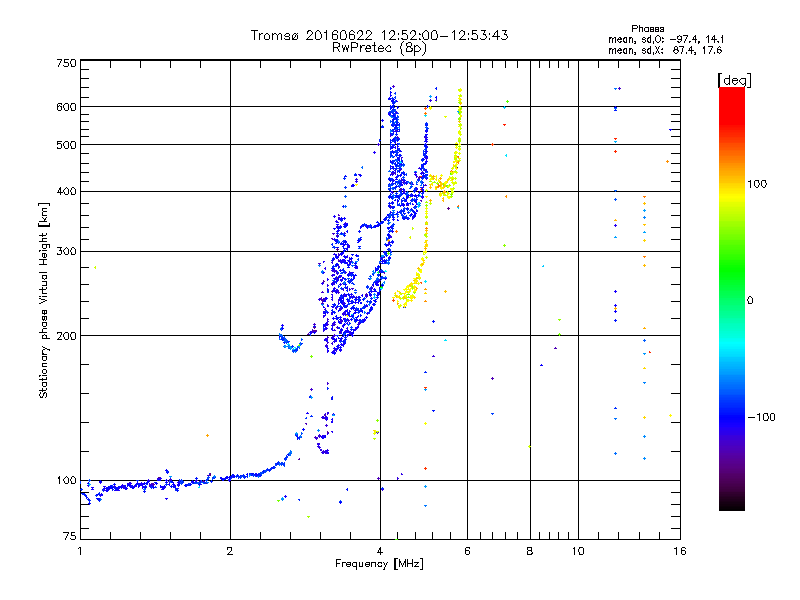Click the y-axis tick label '600'
800x600 pixels.
tap(66, 107)
